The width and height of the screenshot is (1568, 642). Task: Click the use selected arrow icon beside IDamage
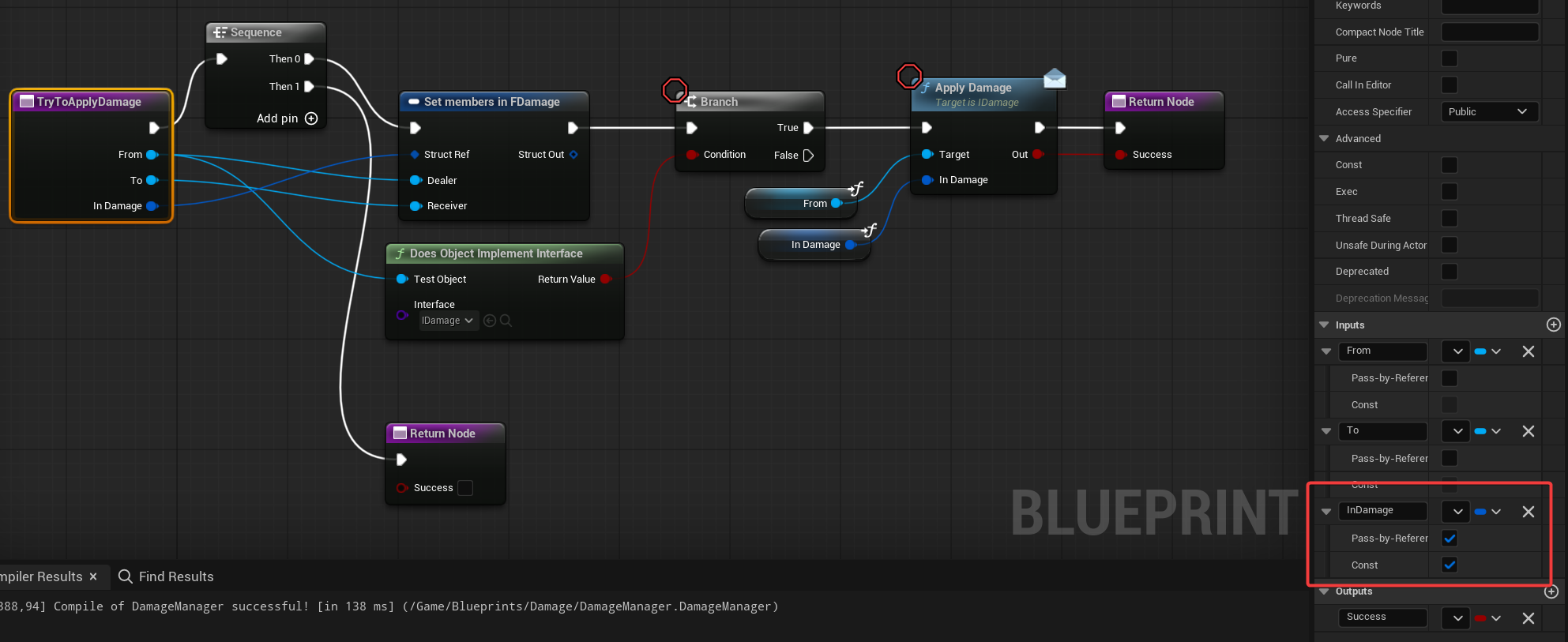pos(490,321)
